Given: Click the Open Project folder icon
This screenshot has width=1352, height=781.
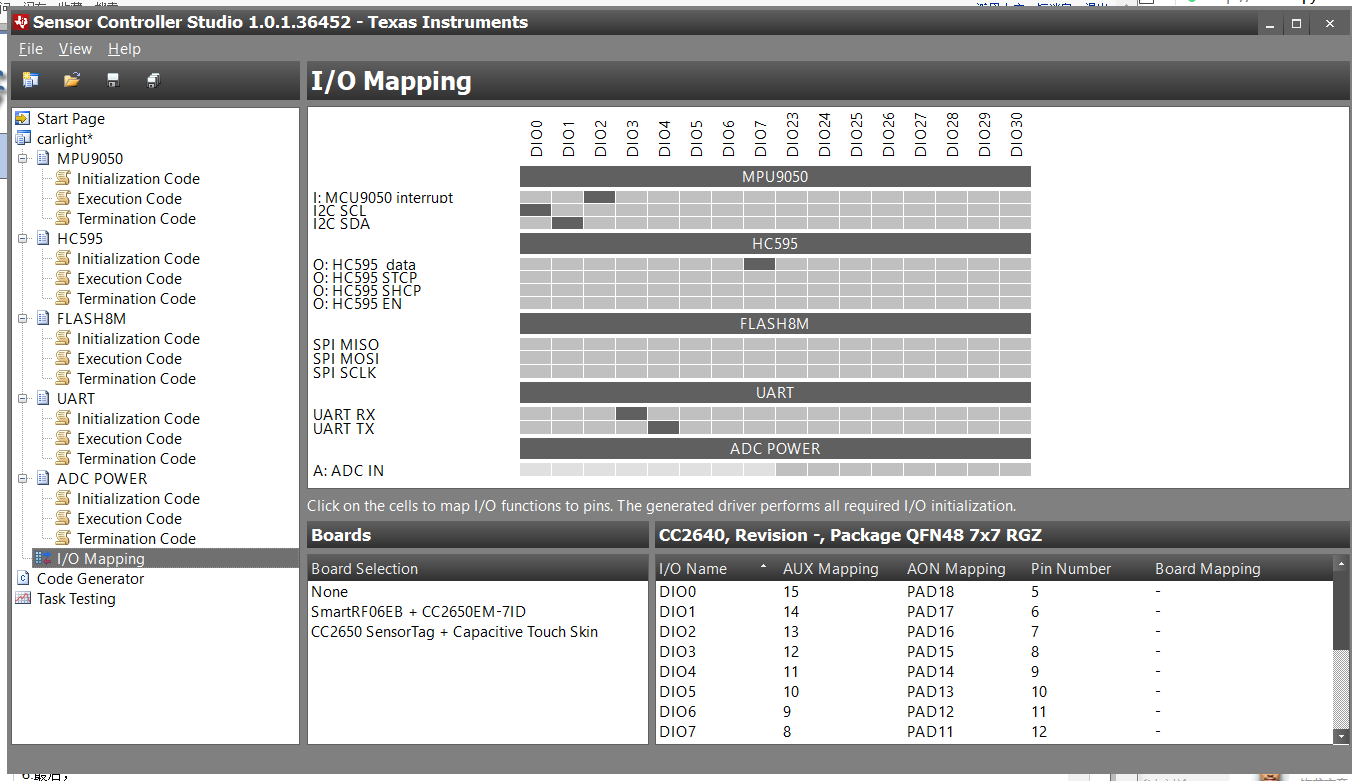Looking at the screenshot, I should coord(72,80).
